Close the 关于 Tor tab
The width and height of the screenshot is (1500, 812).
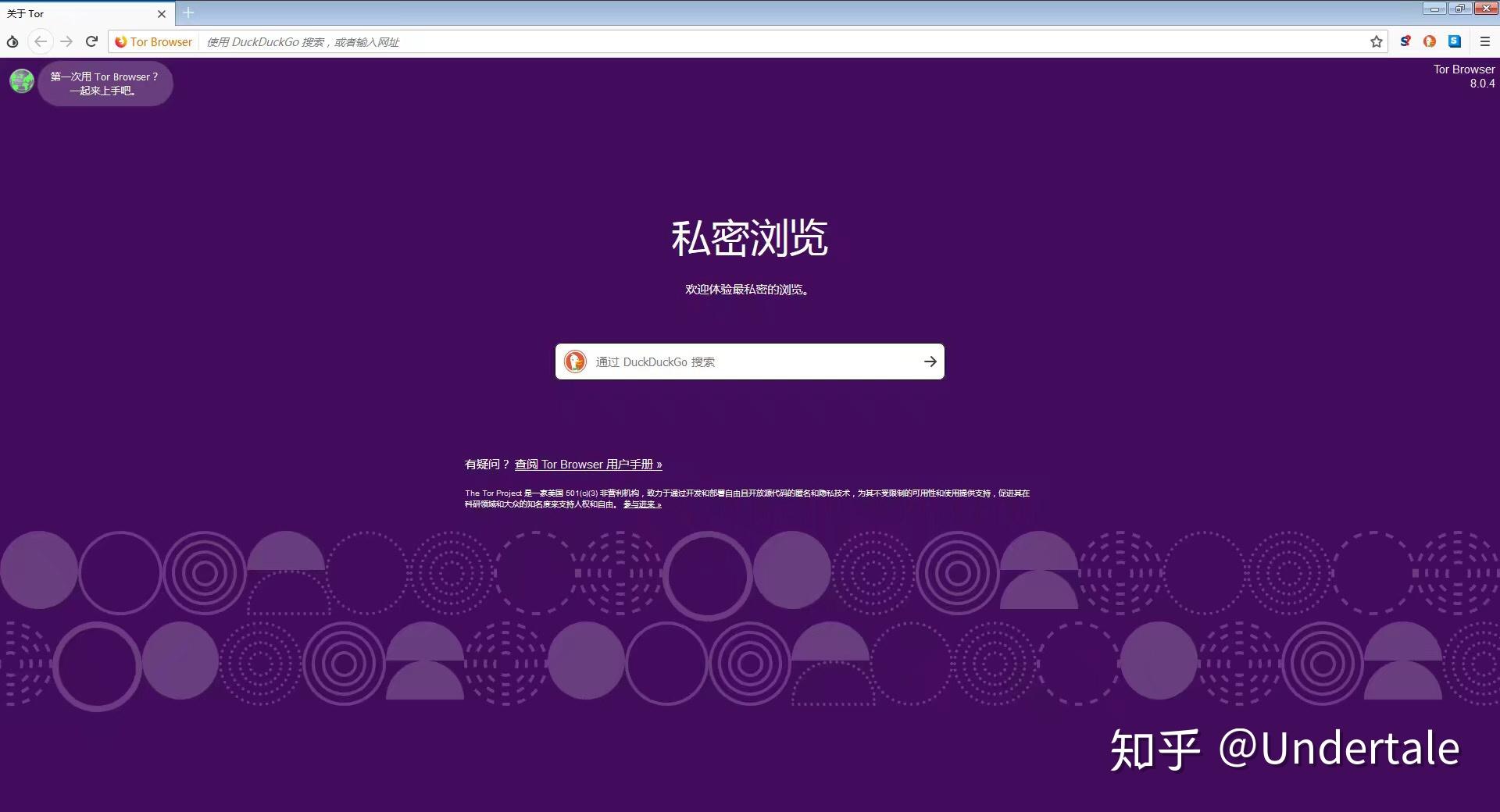tap(162, 14)
